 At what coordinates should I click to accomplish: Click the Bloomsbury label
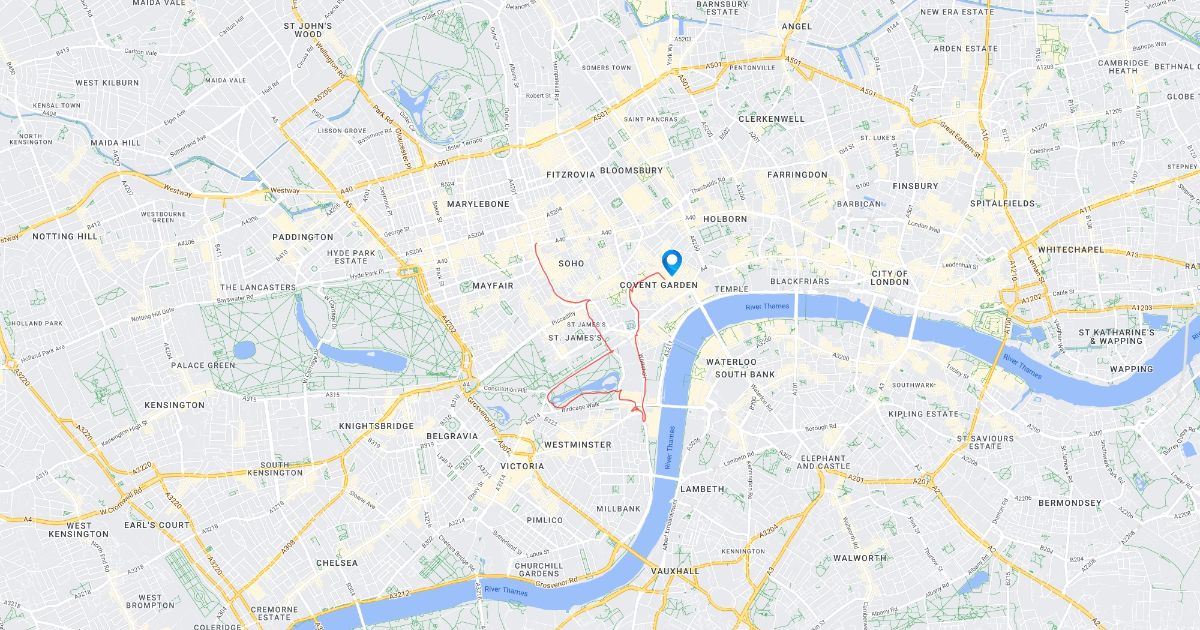631,170
